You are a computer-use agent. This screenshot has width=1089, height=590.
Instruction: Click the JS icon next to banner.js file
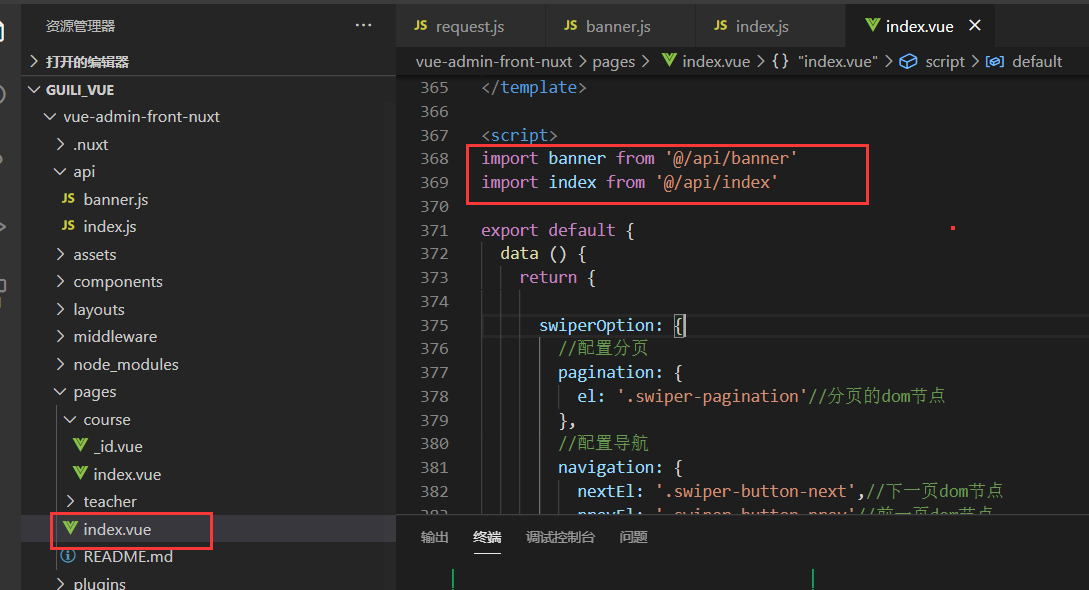click(68, 199)
